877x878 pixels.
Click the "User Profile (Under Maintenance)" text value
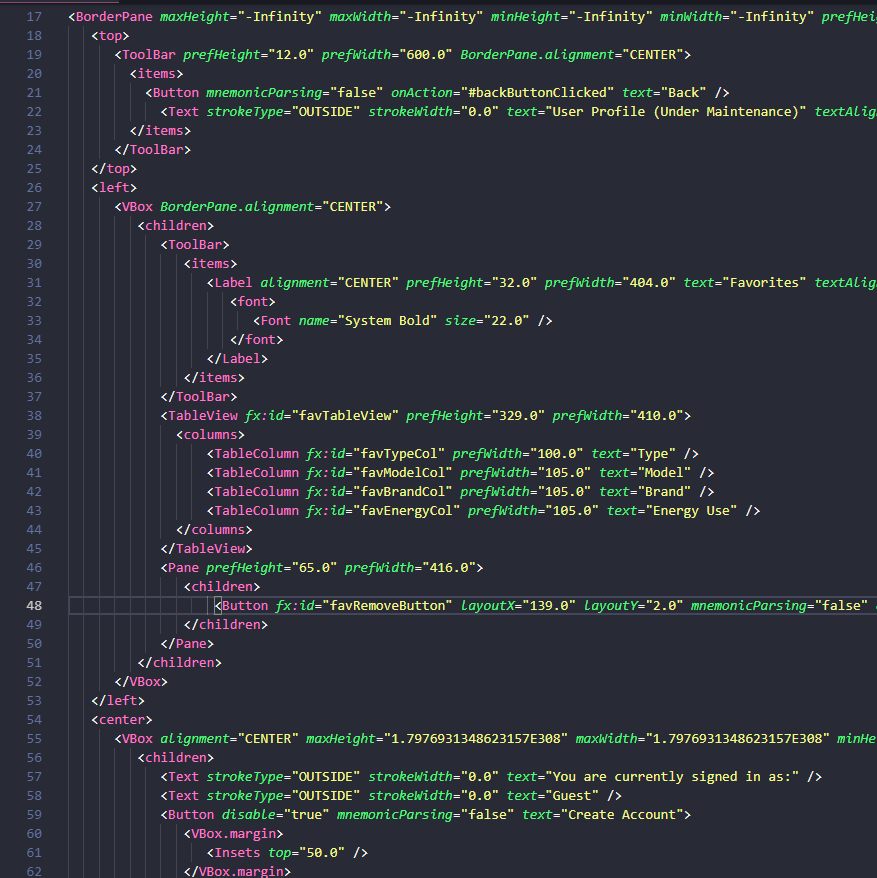(x=675, y=112)
